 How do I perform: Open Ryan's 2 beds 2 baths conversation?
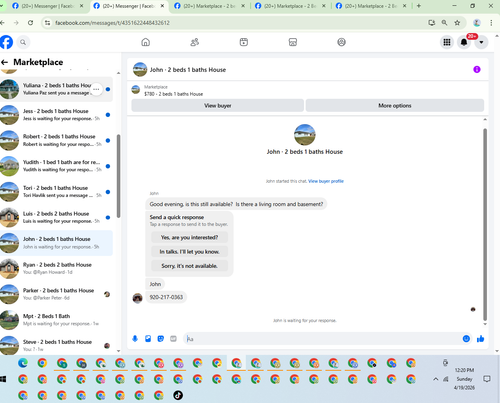56,269
